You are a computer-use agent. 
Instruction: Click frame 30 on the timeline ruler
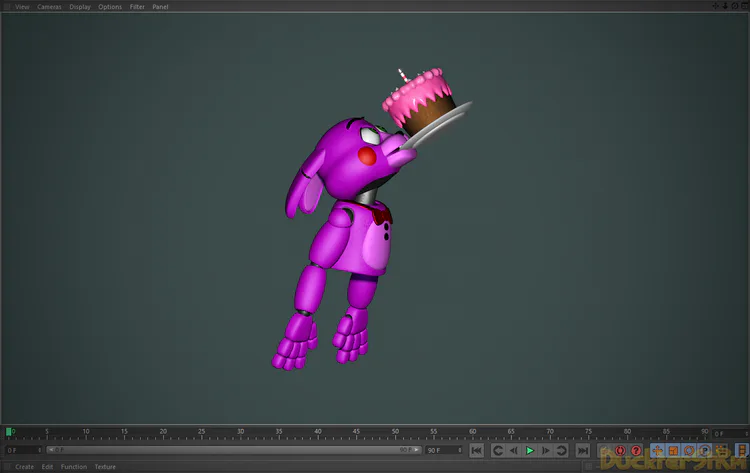point(240,432)
